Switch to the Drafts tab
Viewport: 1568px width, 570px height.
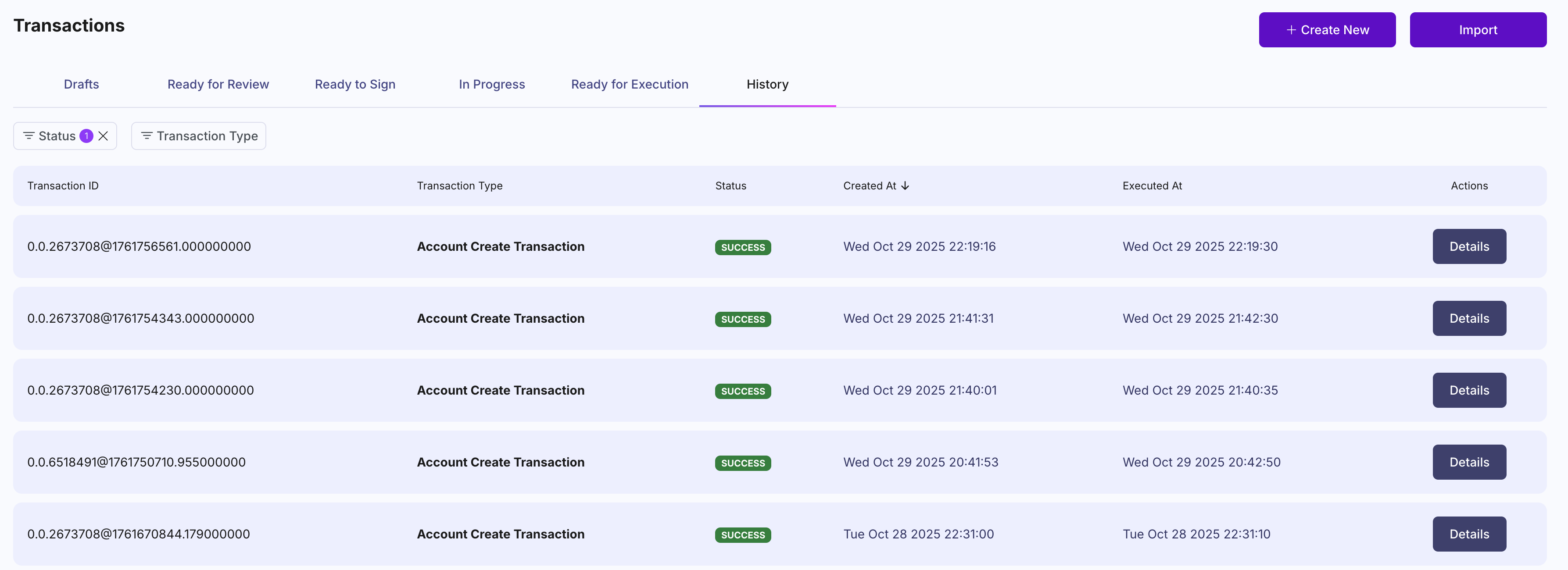coord(81,84)
